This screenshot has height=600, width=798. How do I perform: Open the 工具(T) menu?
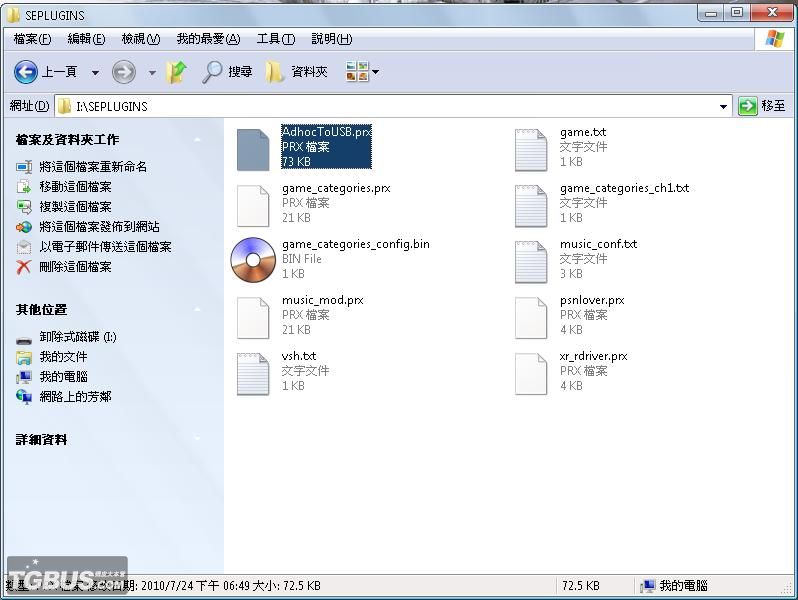[x=276, y=39]
